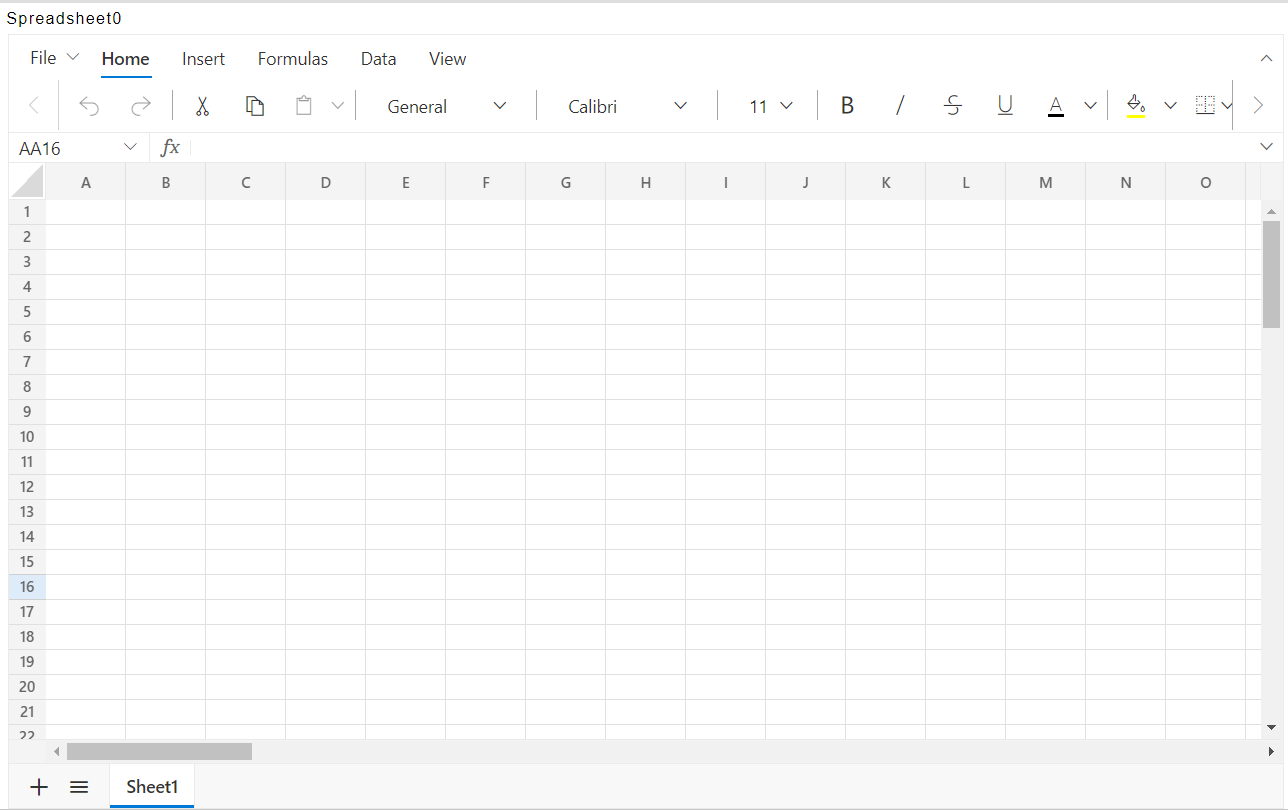This screenshot has width=1288, height=810.
Task: Switch to the Formulas tab
Action: (x=293, y=59)
